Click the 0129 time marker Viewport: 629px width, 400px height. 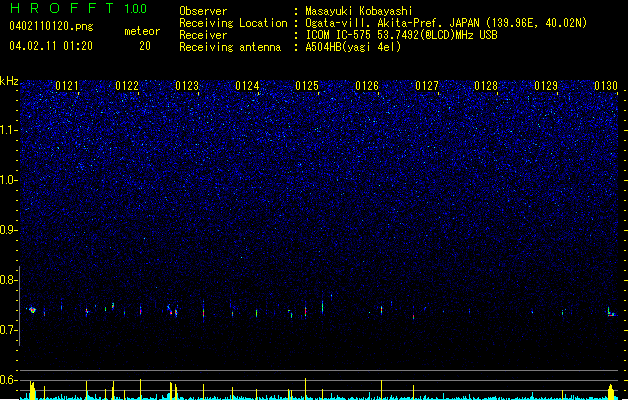[x=546, y=86]
